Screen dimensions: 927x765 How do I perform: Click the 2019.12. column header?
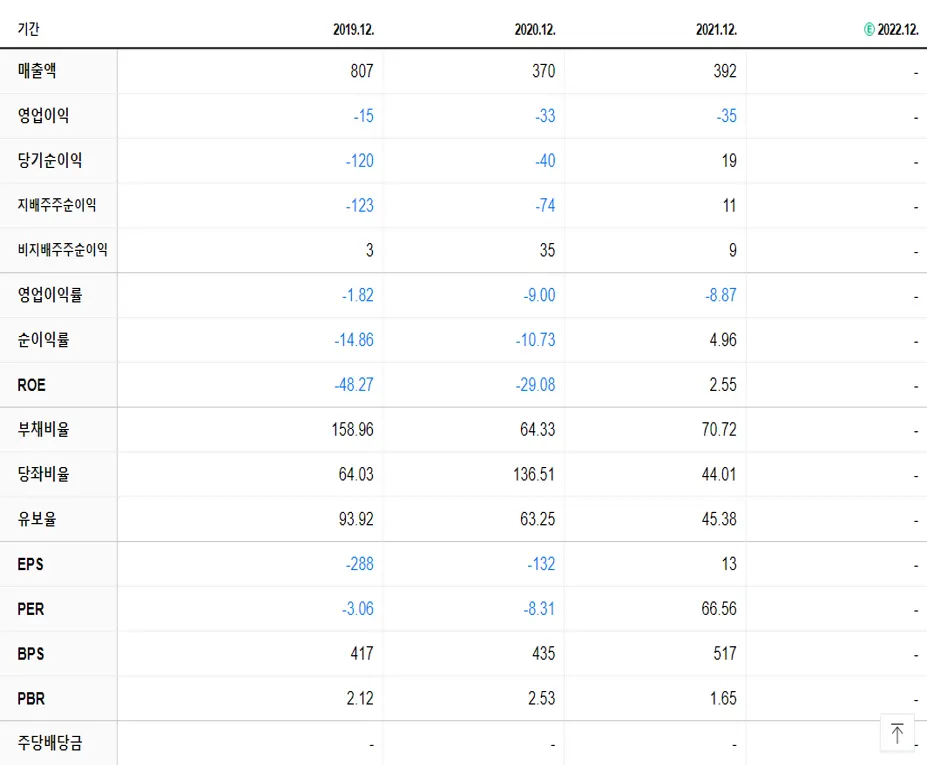[x=355, y=29]
